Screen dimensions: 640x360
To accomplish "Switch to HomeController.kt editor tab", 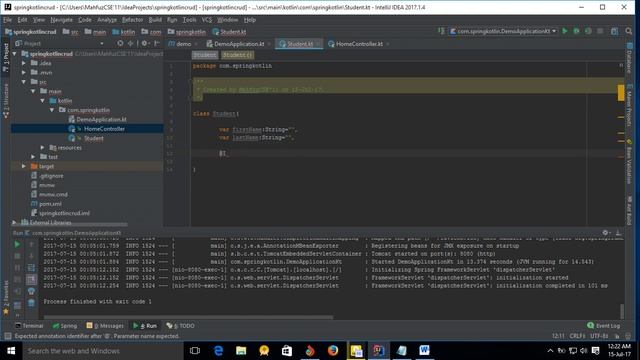I will [x=359, y=44].
